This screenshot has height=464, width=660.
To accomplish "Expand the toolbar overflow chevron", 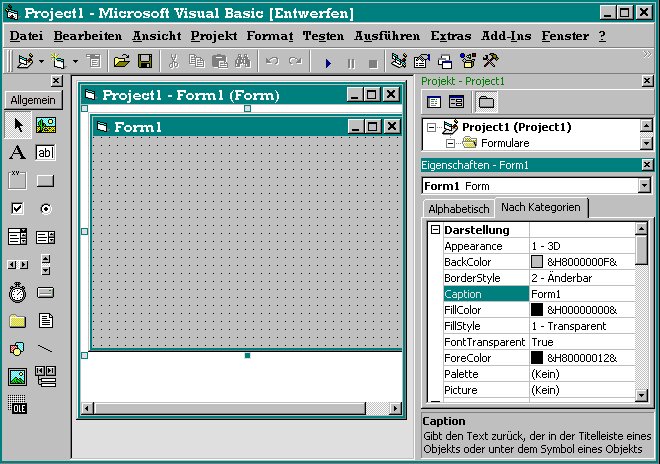I will (x=647, y=54).
